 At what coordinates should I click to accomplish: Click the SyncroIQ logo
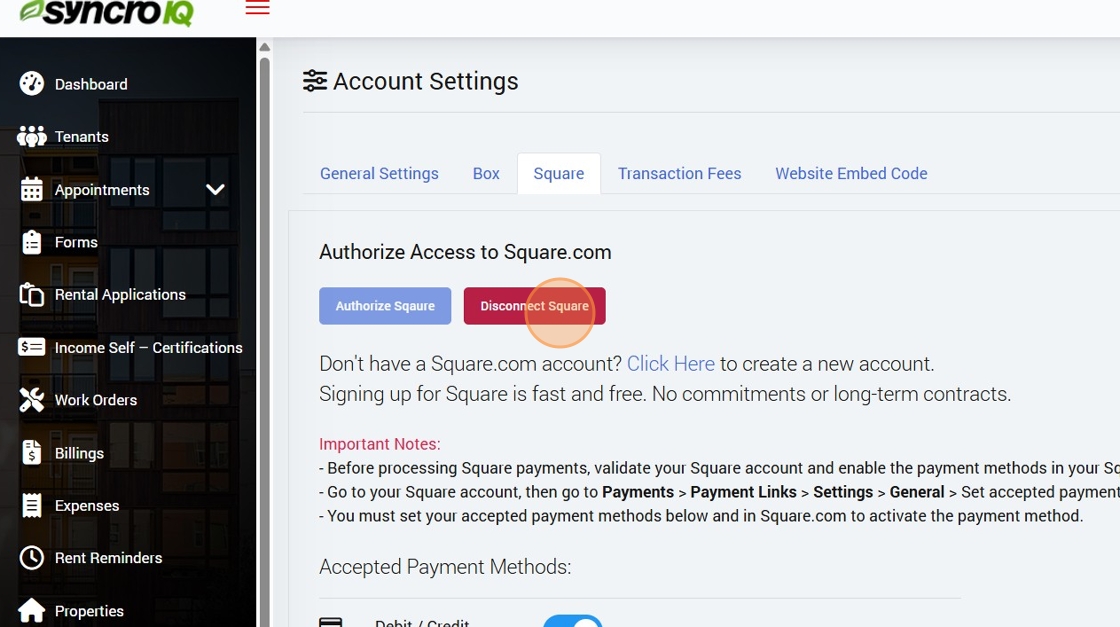(106, 12)
